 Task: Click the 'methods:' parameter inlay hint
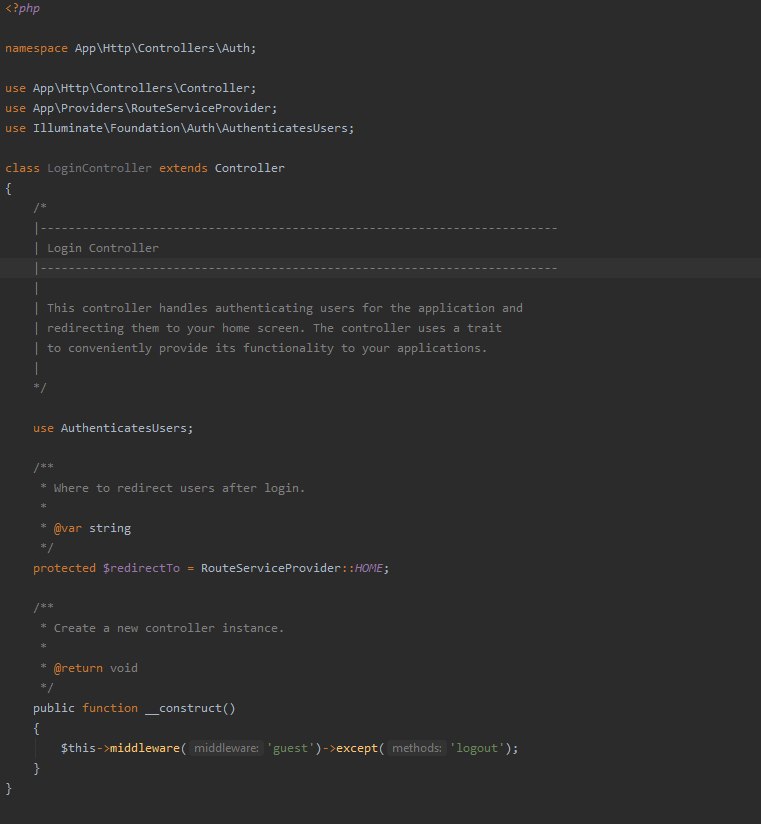click(x=417, y=748)
